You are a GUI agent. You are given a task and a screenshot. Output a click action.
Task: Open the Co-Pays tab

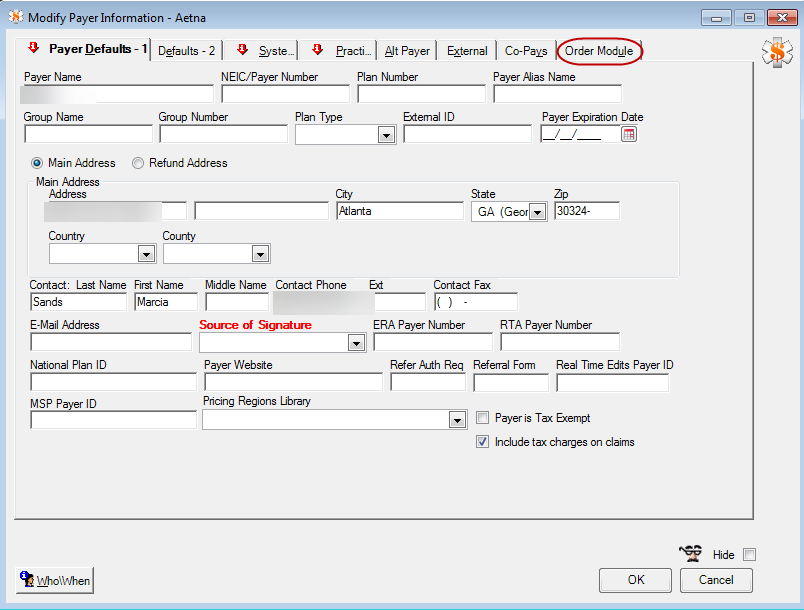526,51
